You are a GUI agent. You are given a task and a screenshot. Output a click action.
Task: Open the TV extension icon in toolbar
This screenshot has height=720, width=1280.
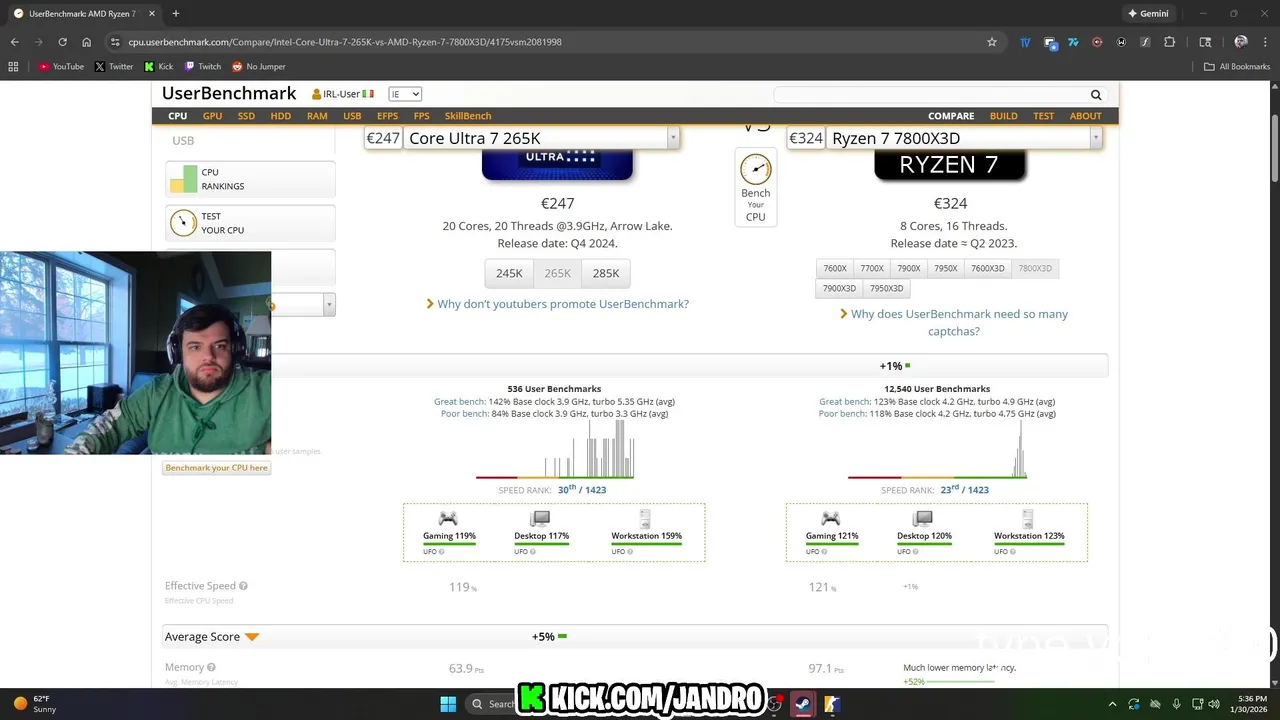(x=1025, y=42)
